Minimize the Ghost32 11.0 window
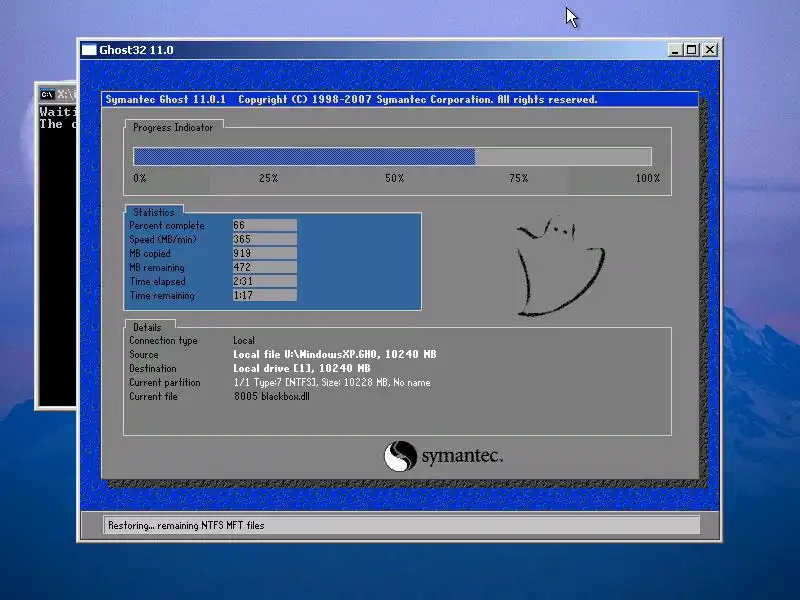 click(x=675, y=50)
